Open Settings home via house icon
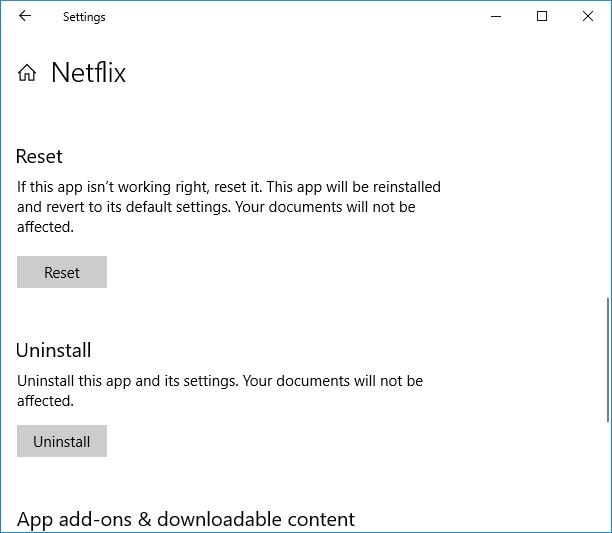The height and width of the screenshot is (533, 612). 27,73
